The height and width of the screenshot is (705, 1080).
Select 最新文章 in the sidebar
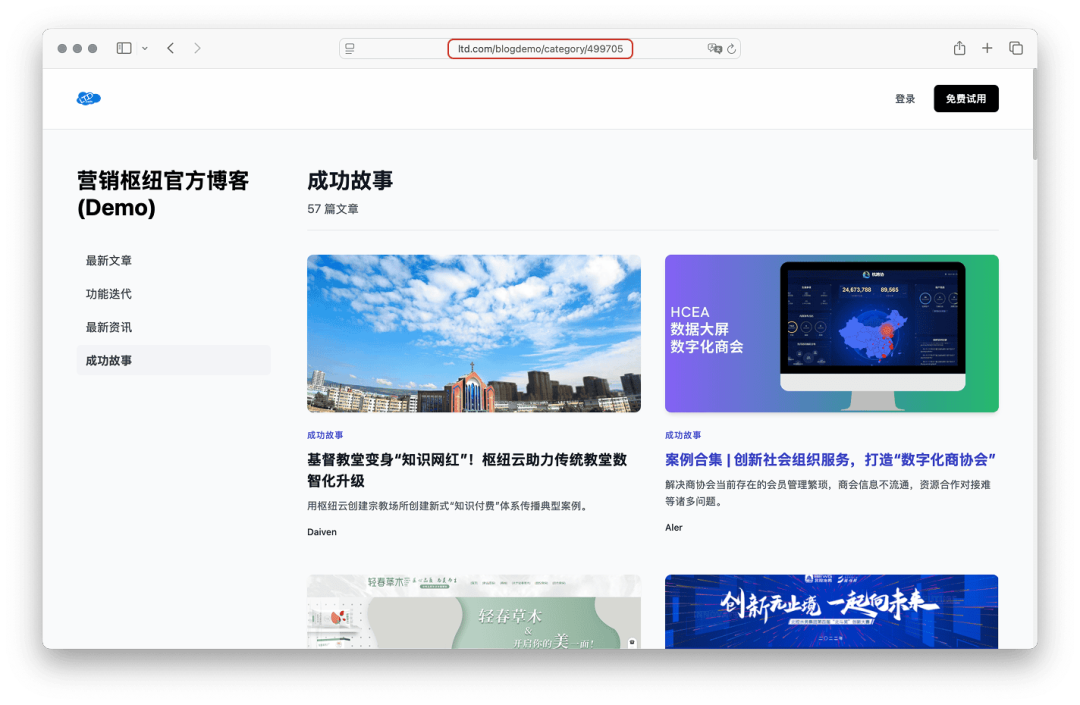(x=109, y=261)
